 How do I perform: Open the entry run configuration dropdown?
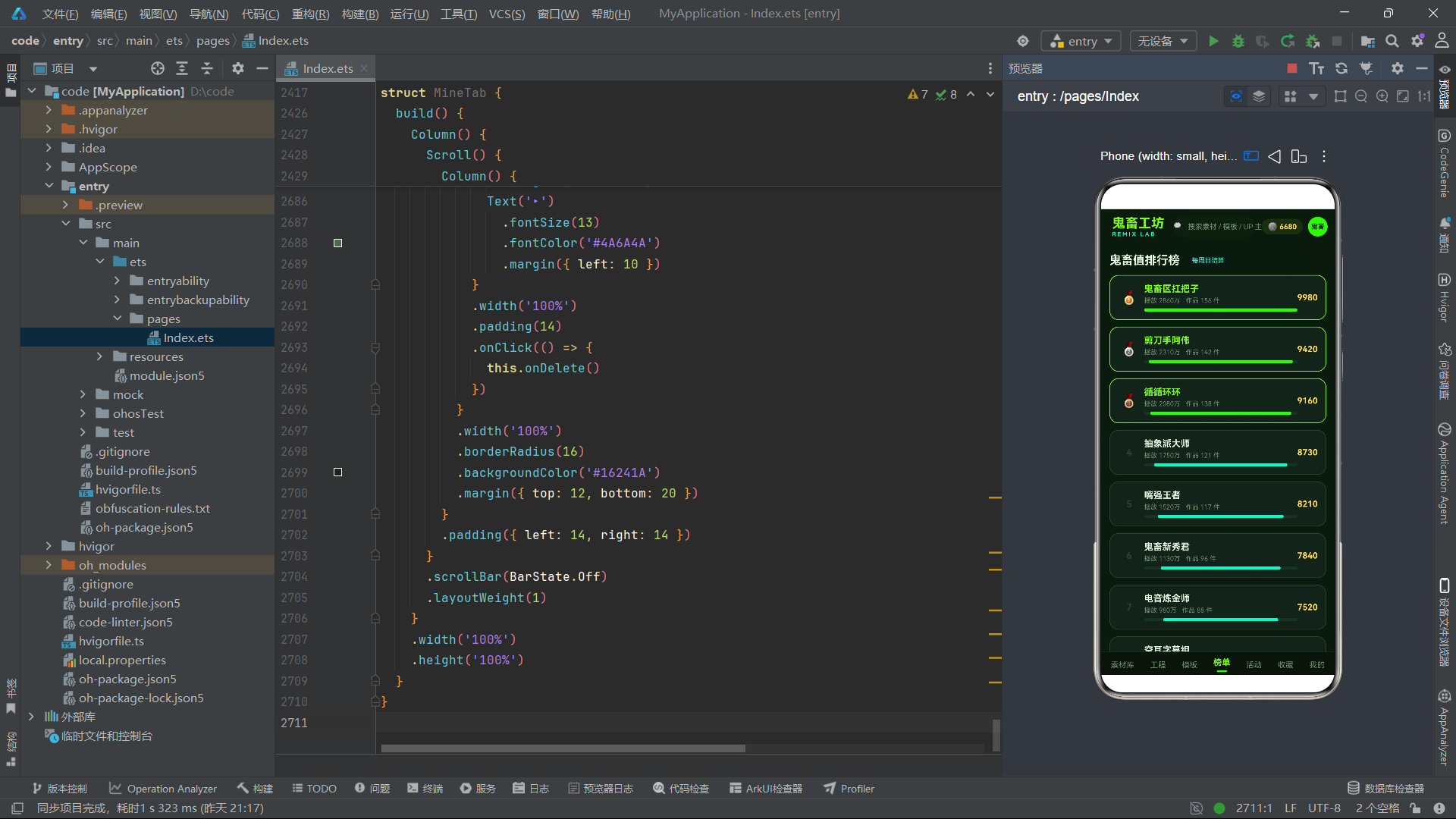tap(1082, 41)
